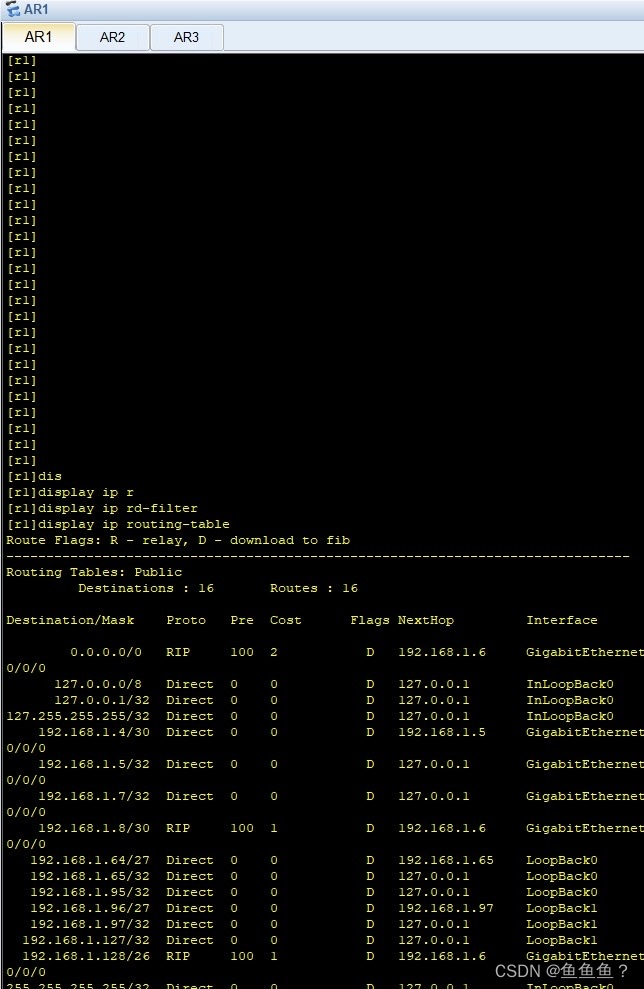Click the 'Routing Tables: Public' line
The image size is (644, 989).
94,572
